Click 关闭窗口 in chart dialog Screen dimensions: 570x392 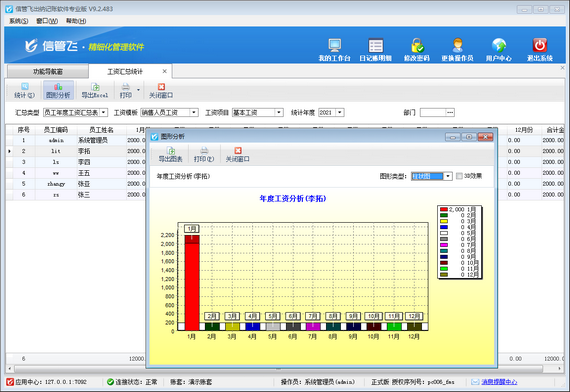(x=237, y=154)
